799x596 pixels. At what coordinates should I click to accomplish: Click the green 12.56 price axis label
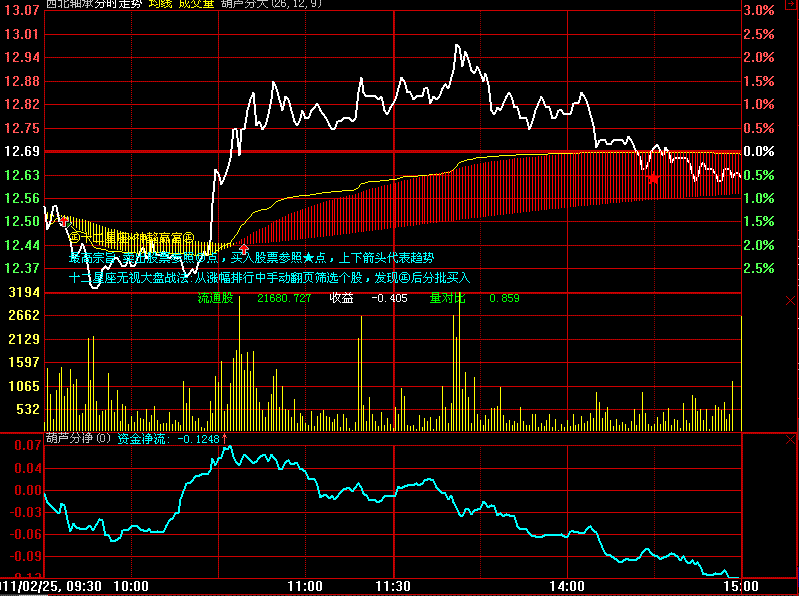click(x=21, y=198)
